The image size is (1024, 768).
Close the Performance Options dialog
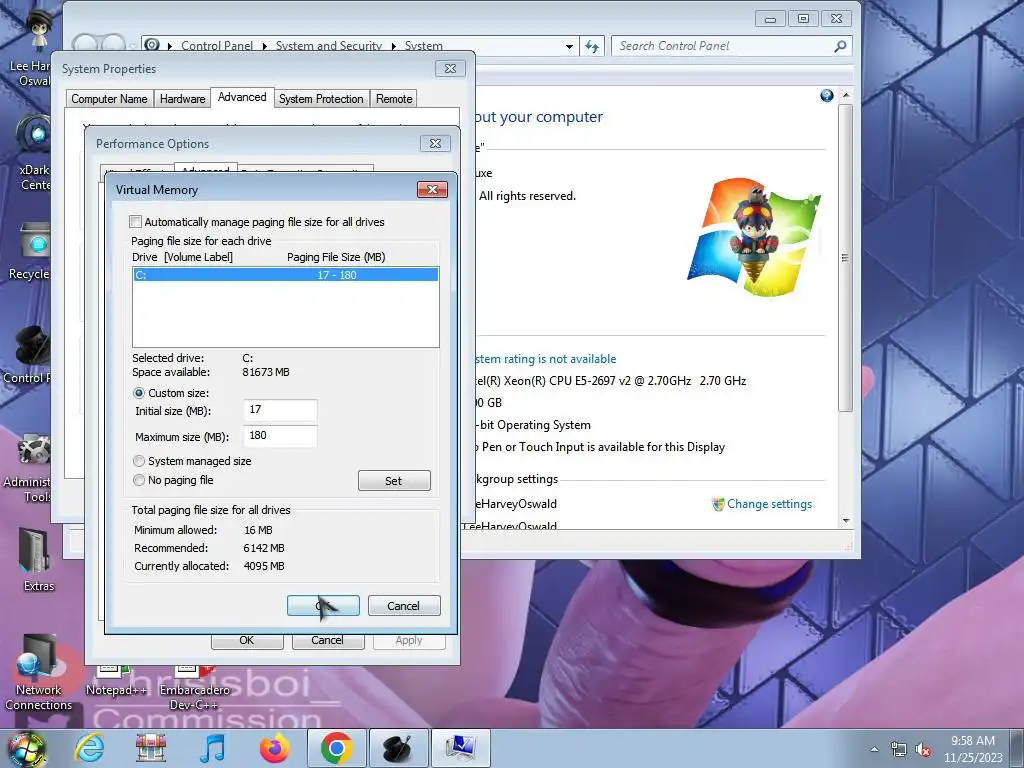[x=436, y=143]
